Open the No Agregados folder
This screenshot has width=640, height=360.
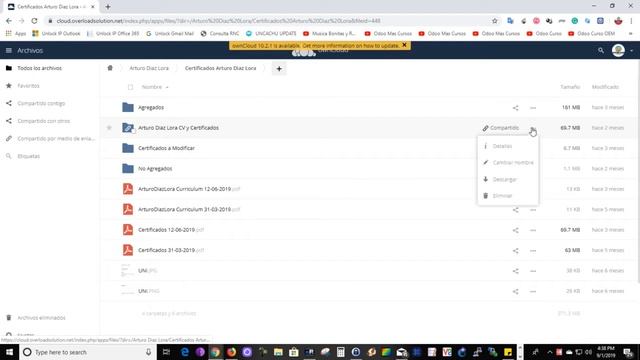(155, 169)
